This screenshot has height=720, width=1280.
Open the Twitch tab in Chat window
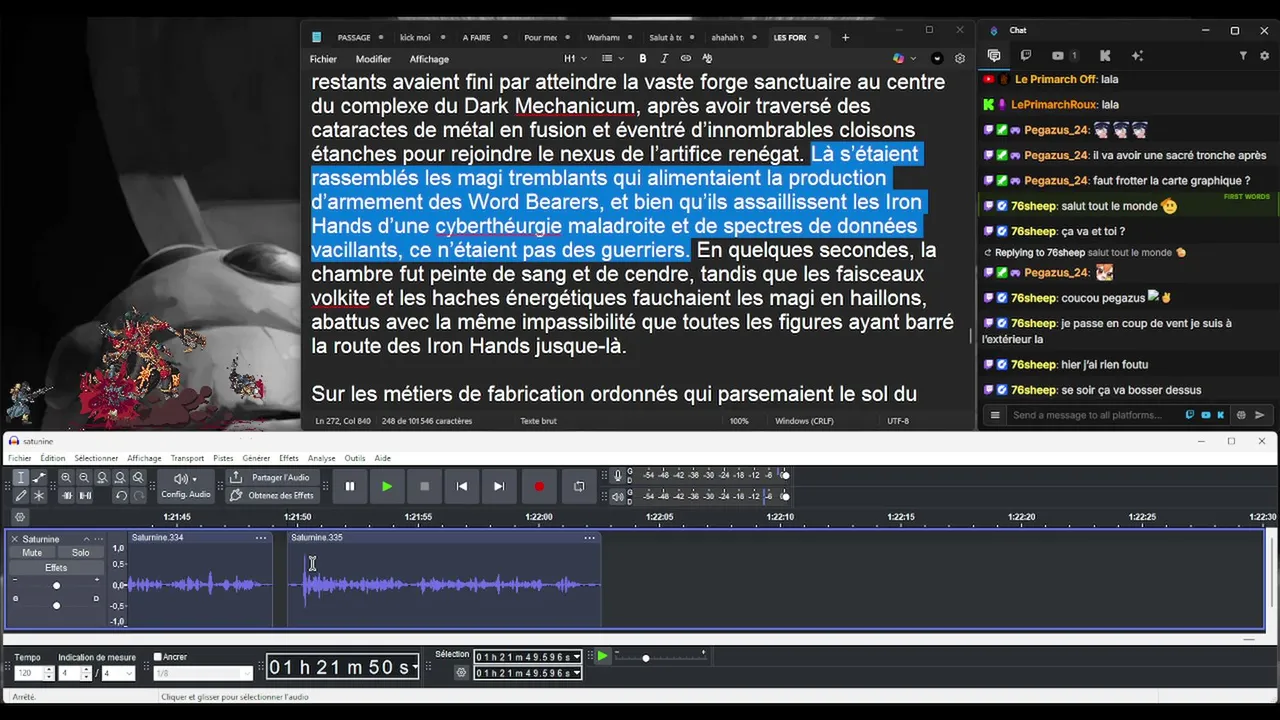pos(1026,56)
